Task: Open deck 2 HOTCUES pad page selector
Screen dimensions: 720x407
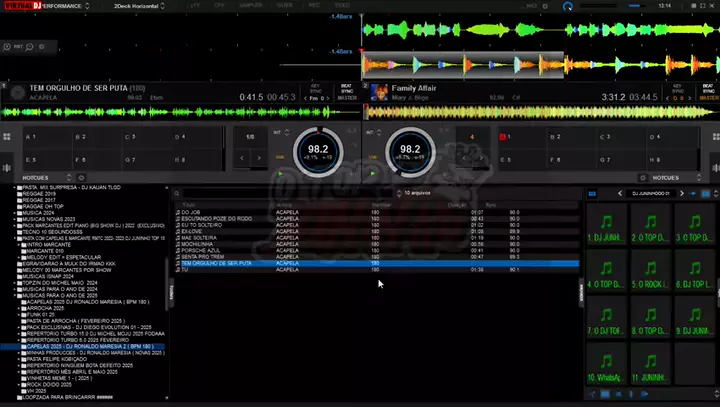Action: (x=676, y=178)
